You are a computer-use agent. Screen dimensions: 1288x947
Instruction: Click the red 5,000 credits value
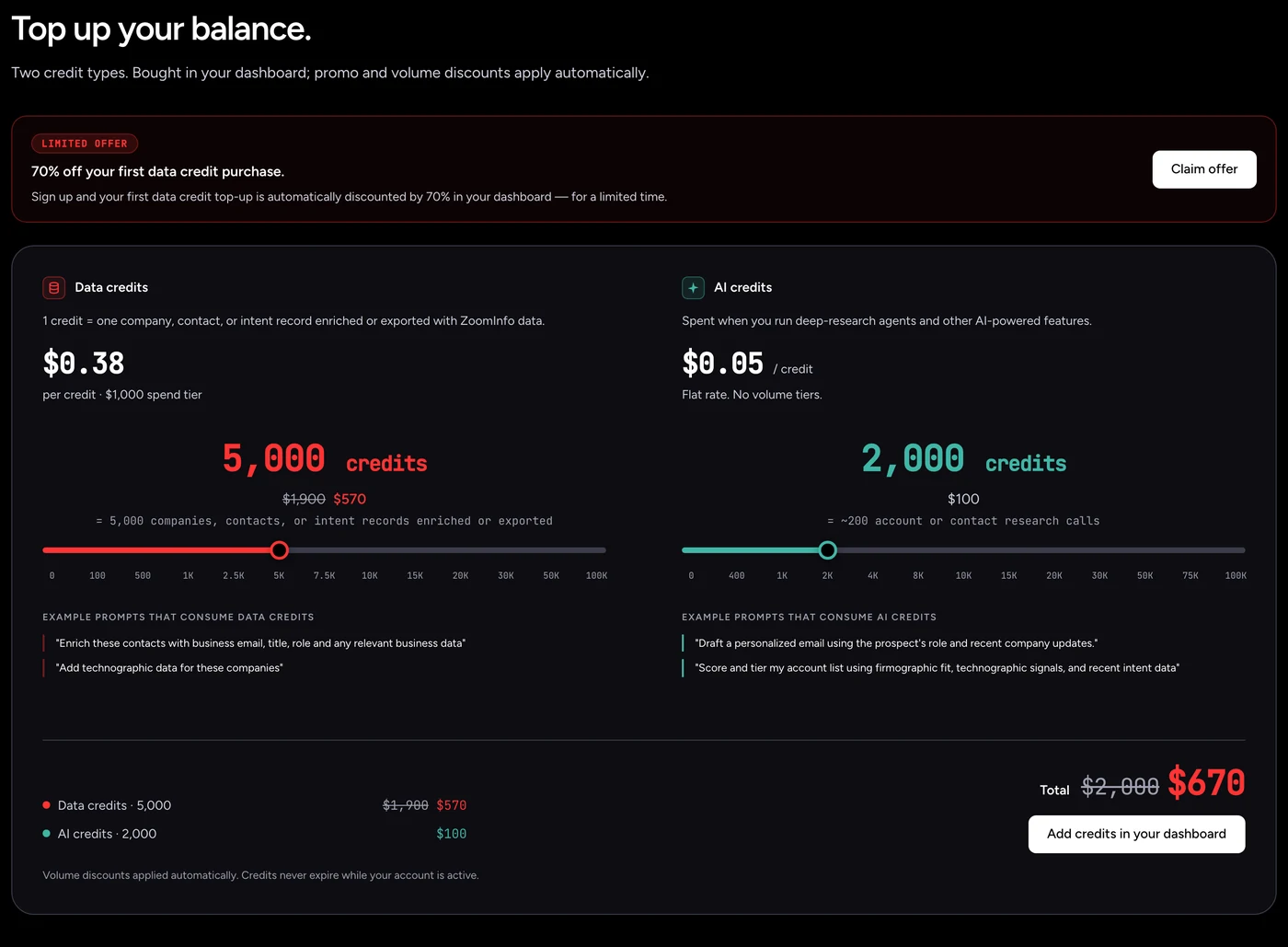click(325, 458)
